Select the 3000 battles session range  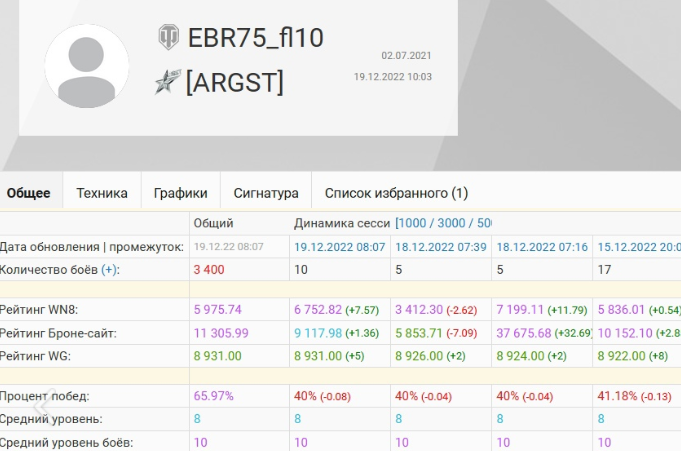pyautogui.click(x=455, y=223)
